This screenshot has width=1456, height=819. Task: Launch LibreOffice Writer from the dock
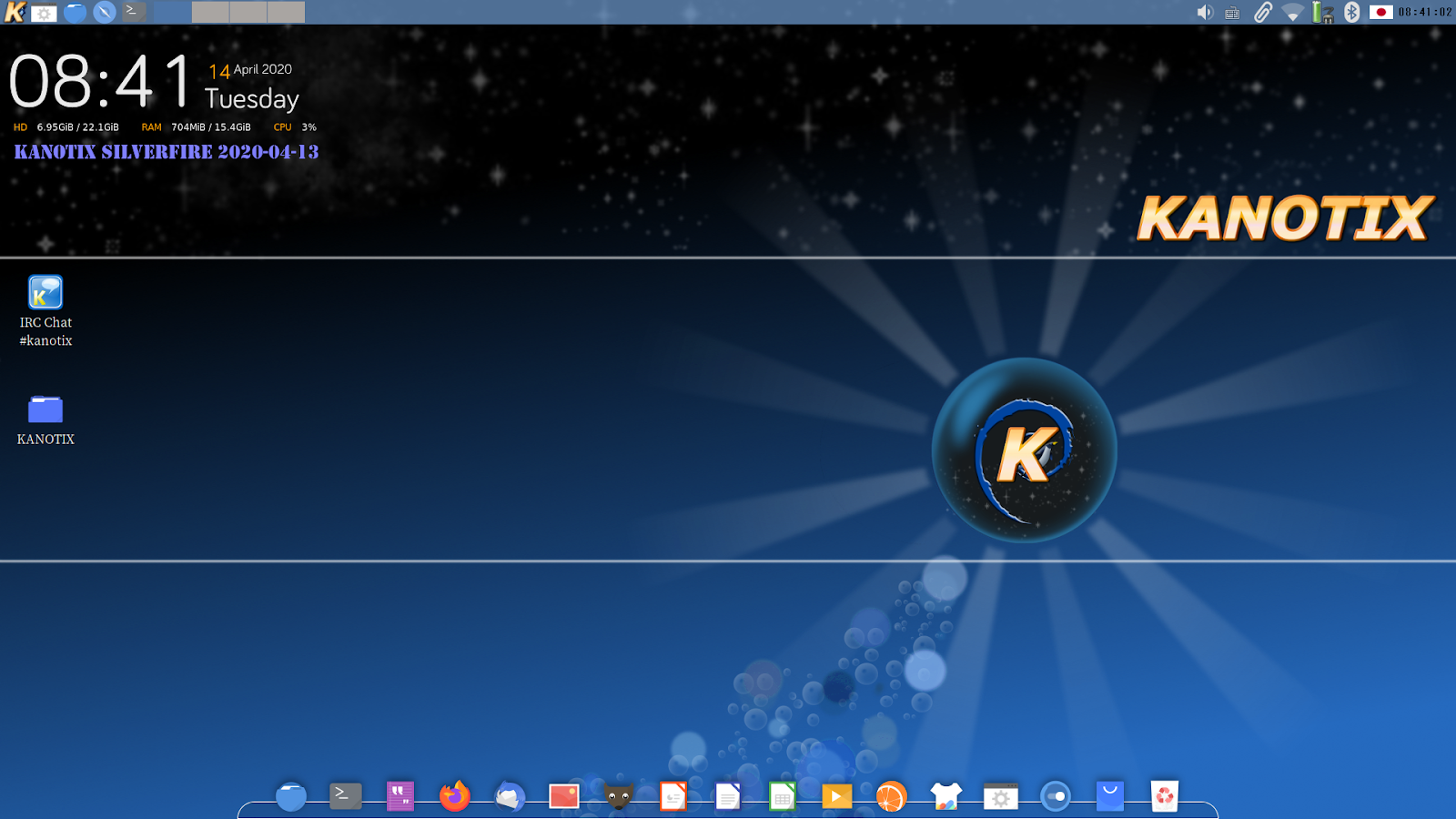coord(728,796)
